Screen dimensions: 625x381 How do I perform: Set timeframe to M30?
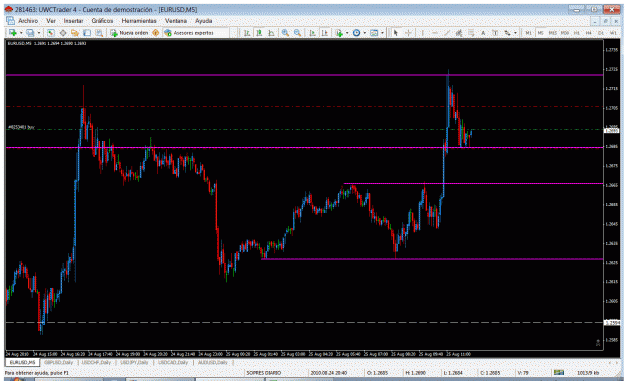[565, 33]
